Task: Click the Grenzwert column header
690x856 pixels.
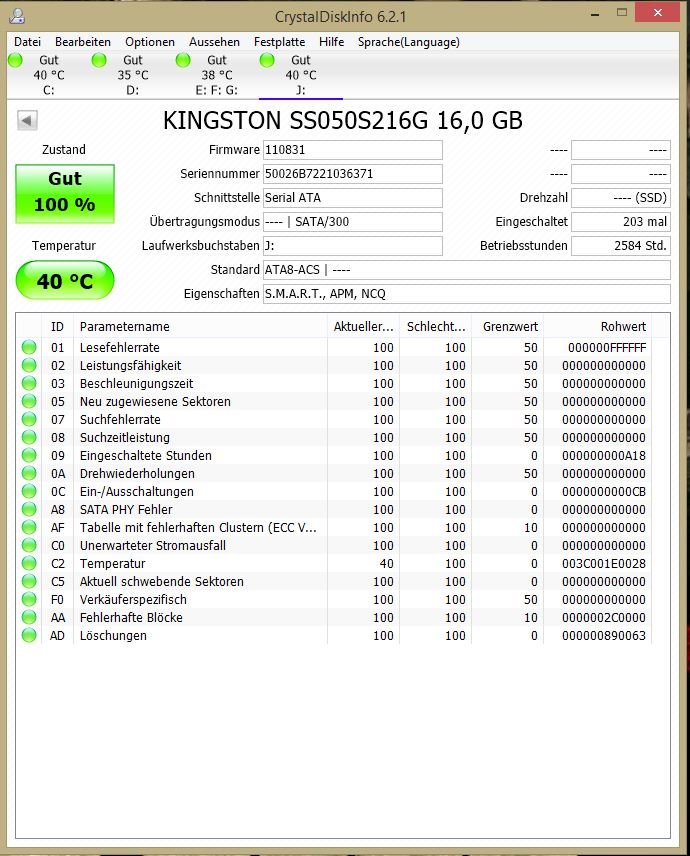Action: tap(508, 326)
